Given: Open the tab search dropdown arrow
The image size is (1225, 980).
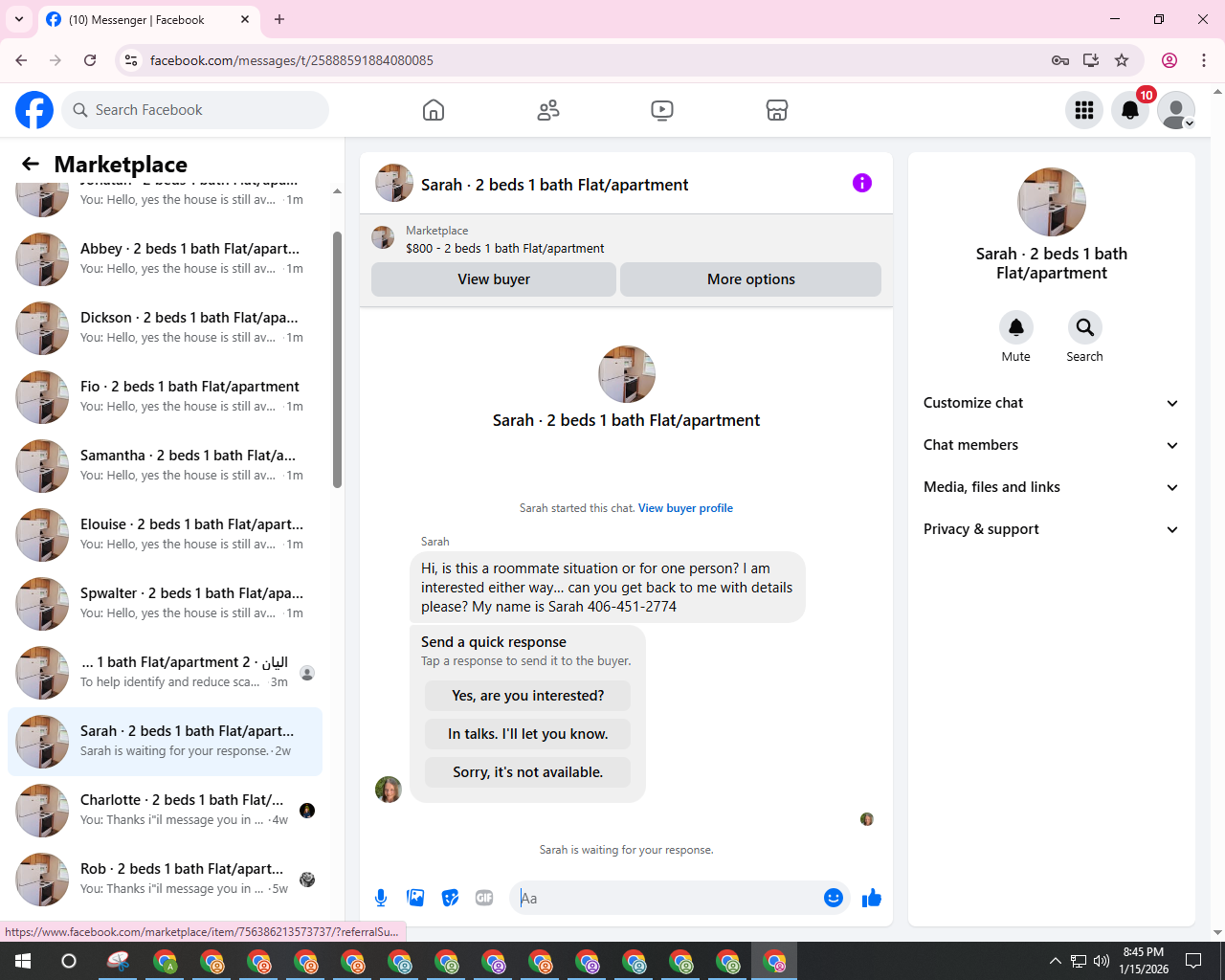Looking at the screenshot, I should (19, 19).
